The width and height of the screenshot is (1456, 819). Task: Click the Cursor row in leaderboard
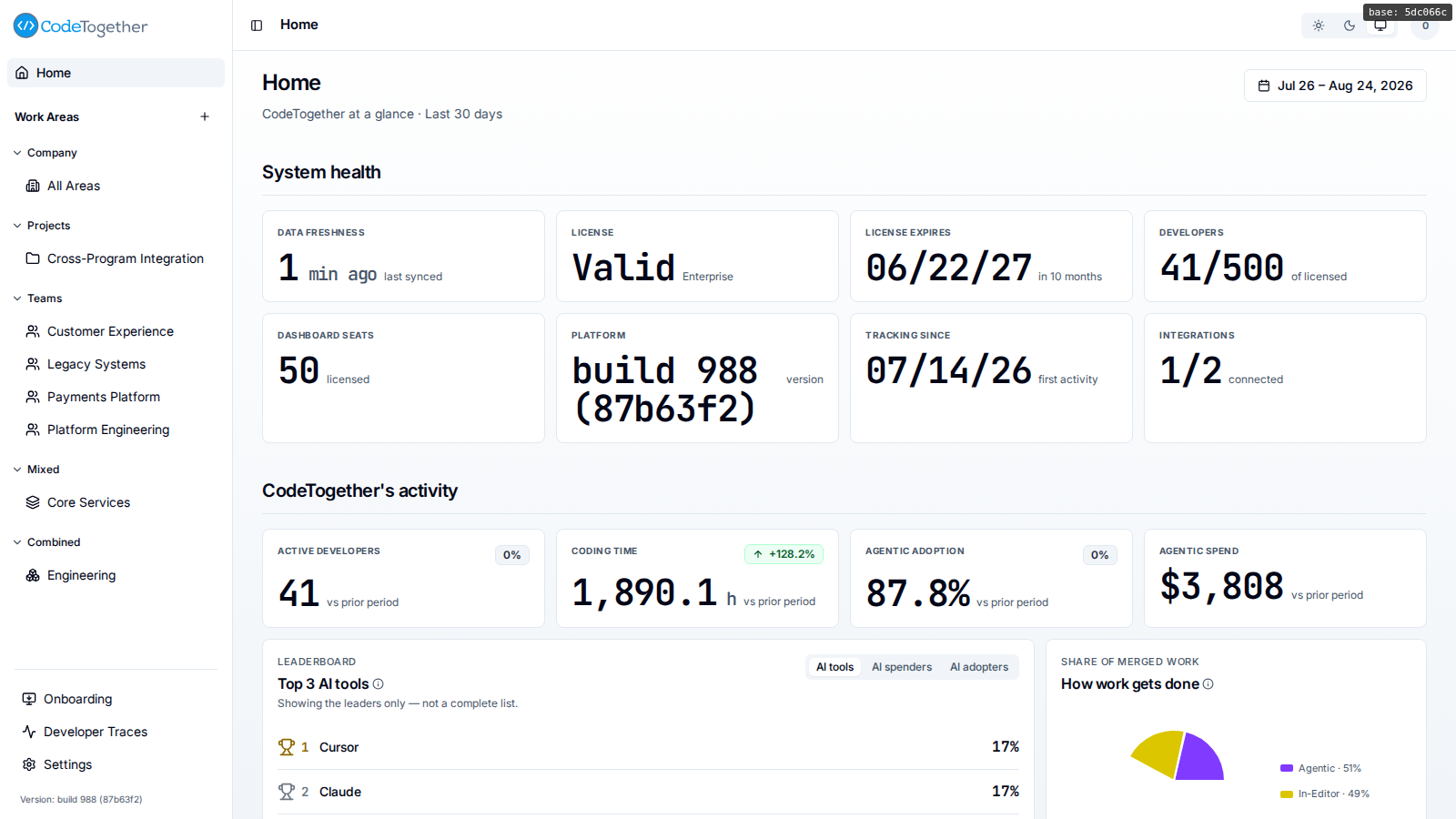(x=648, y=747)
